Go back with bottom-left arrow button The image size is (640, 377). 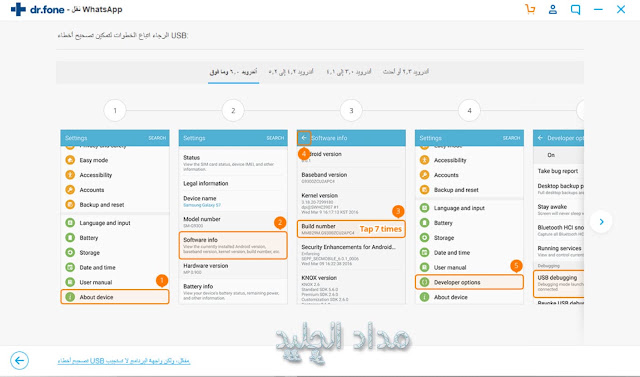click(x=19, y=360)
